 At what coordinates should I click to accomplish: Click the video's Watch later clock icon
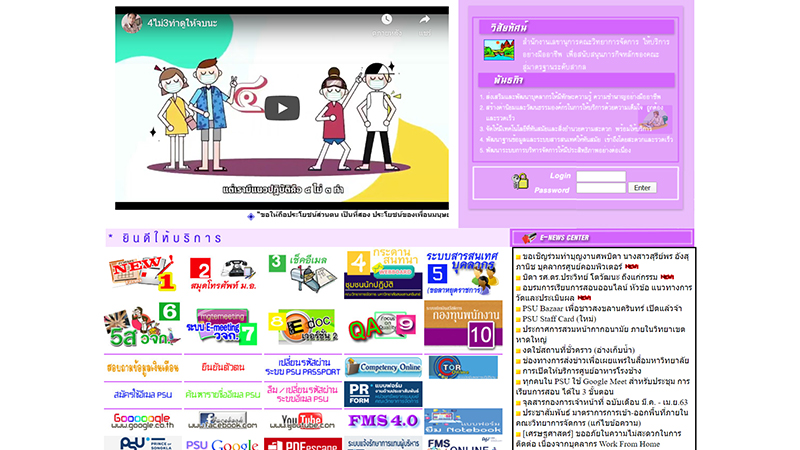(387, 20)
